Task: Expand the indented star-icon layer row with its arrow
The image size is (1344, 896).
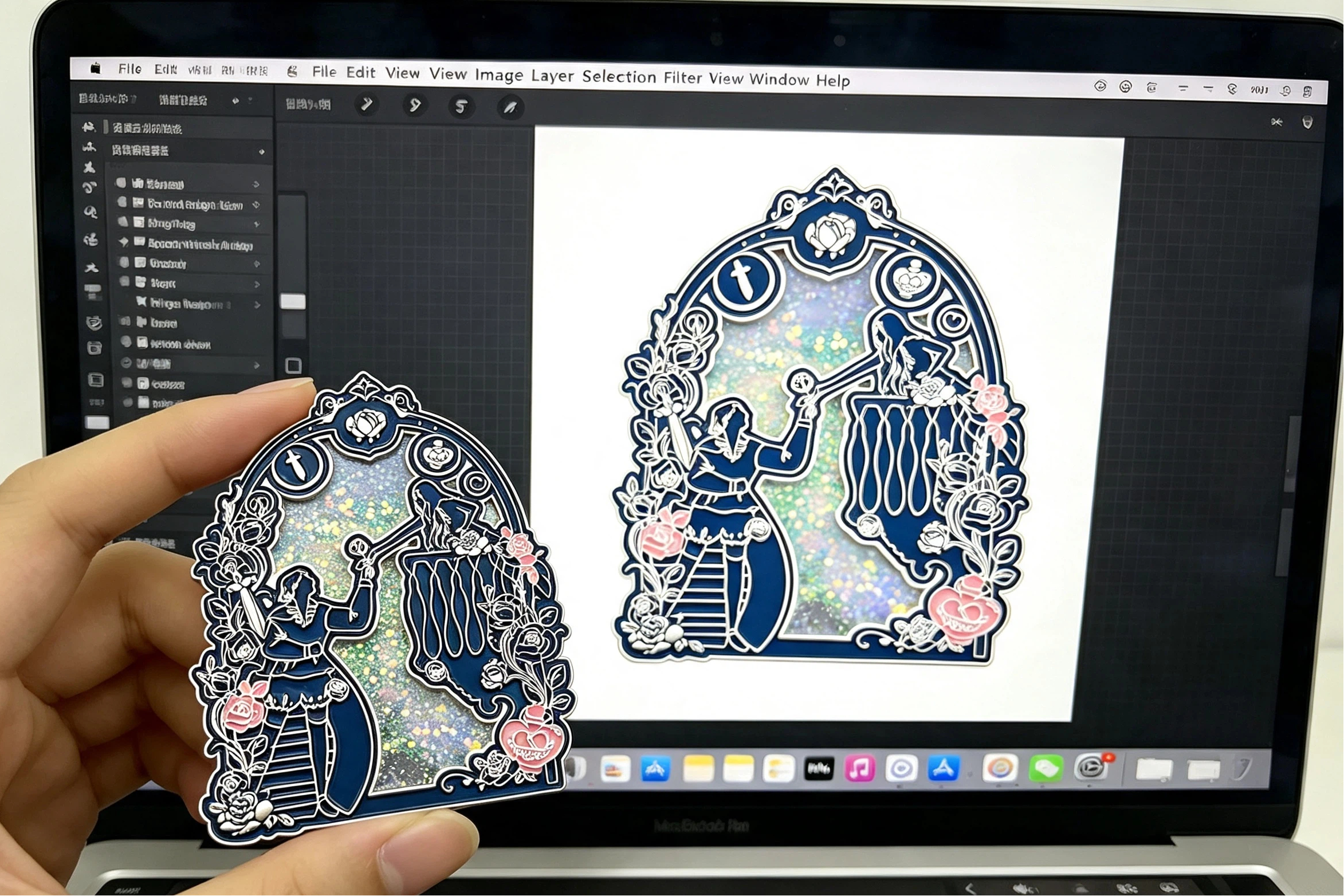Action: point(257,305)
